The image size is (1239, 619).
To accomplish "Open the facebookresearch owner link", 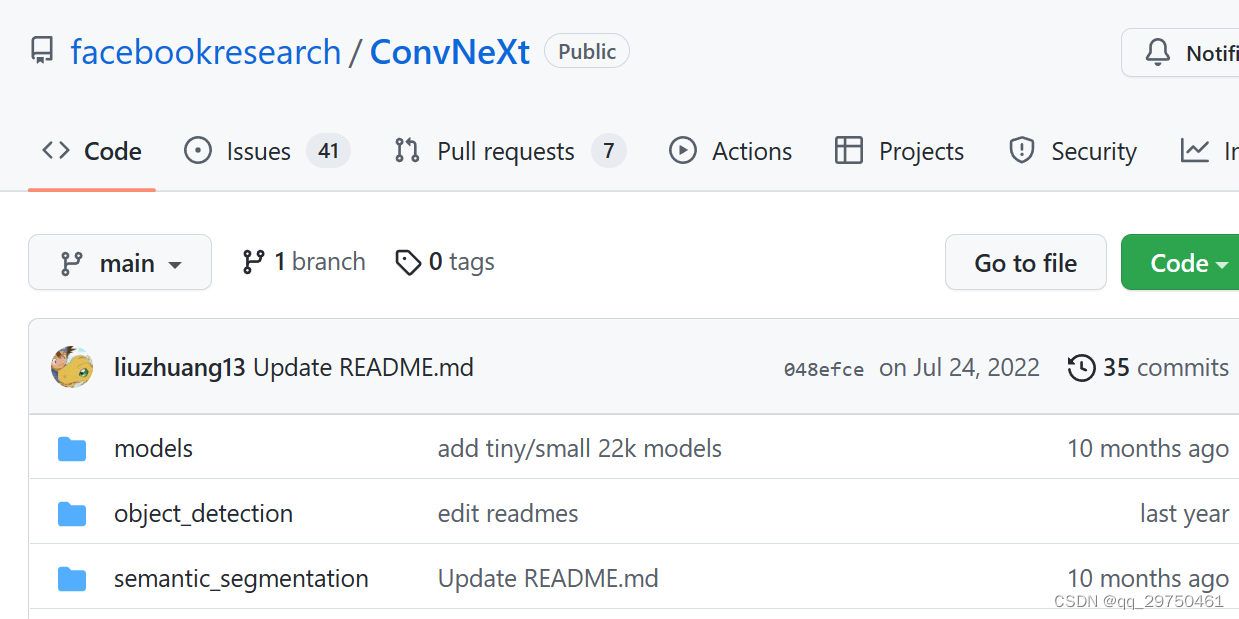I will tap(206, 52).
